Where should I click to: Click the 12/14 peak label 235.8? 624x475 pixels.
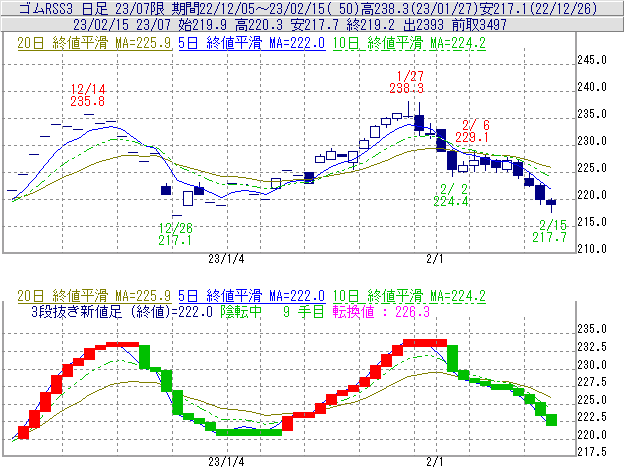coord(87,101)
